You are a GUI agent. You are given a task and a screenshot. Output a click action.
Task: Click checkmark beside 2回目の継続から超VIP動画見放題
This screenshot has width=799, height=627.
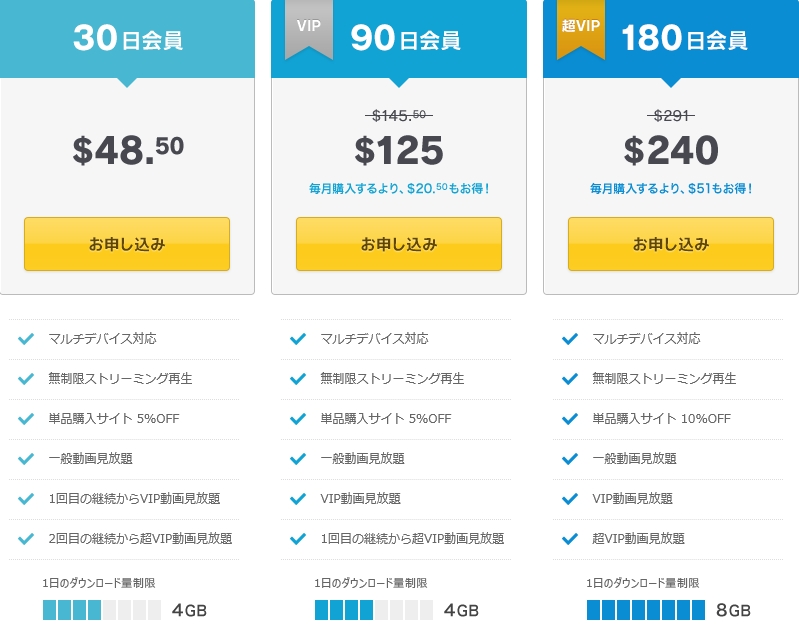[27, 539]
